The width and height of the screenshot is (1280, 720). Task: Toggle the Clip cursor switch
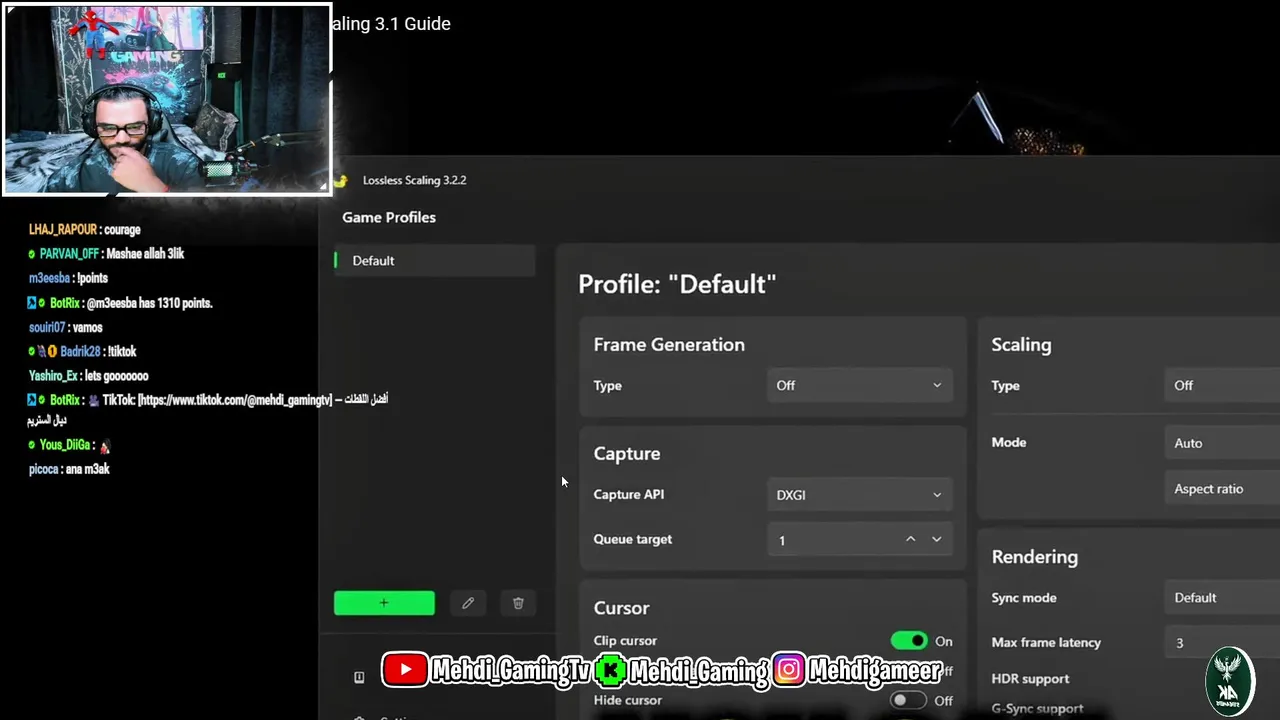point(909,641)
